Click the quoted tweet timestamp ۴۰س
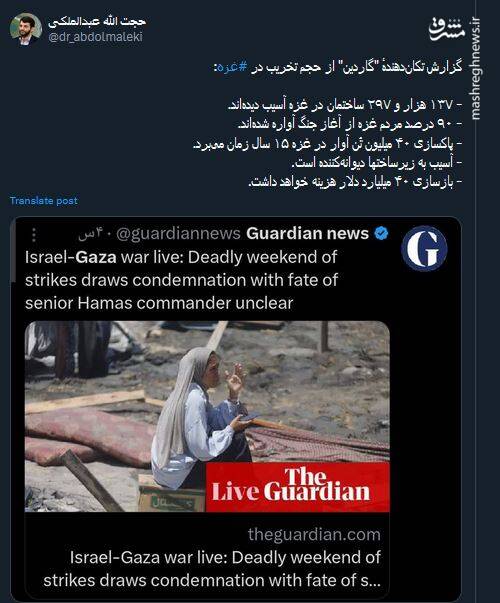The image size is (500, 603). (94, 234)
